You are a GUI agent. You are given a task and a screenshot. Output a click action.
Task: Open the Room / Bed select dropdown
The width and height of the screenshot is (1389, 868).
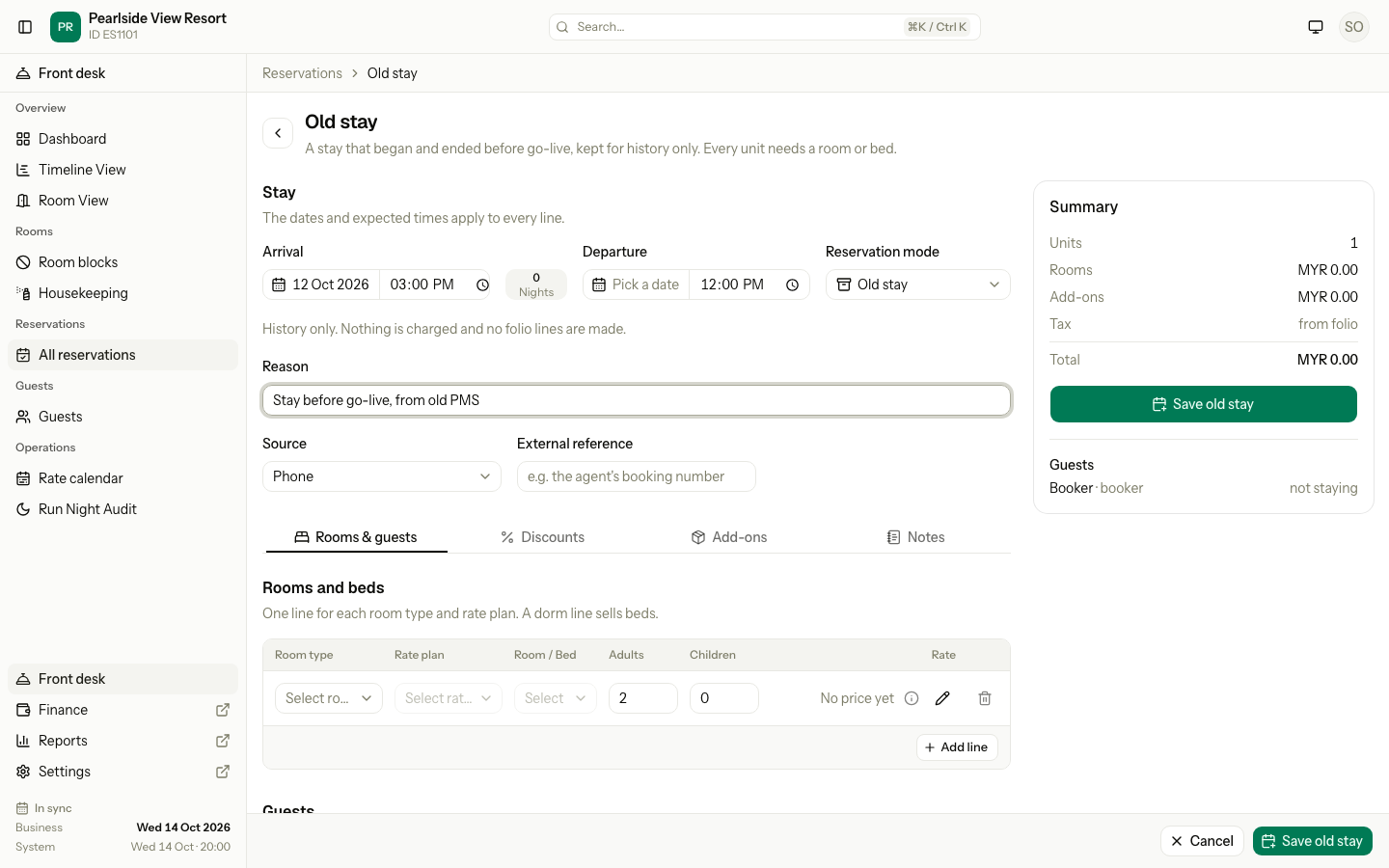tap(556, 698)
